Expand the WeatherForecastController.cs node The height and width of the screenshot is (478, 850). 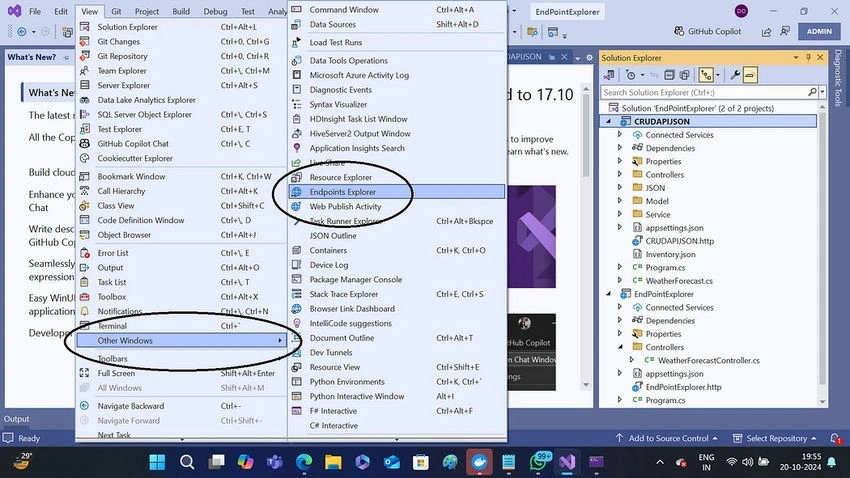coord(632,360)
